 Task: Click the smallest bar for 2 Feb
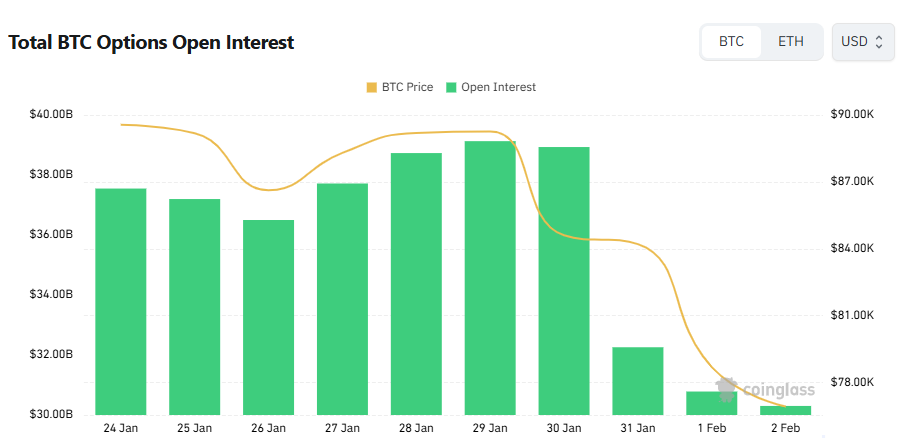(786, 410)
